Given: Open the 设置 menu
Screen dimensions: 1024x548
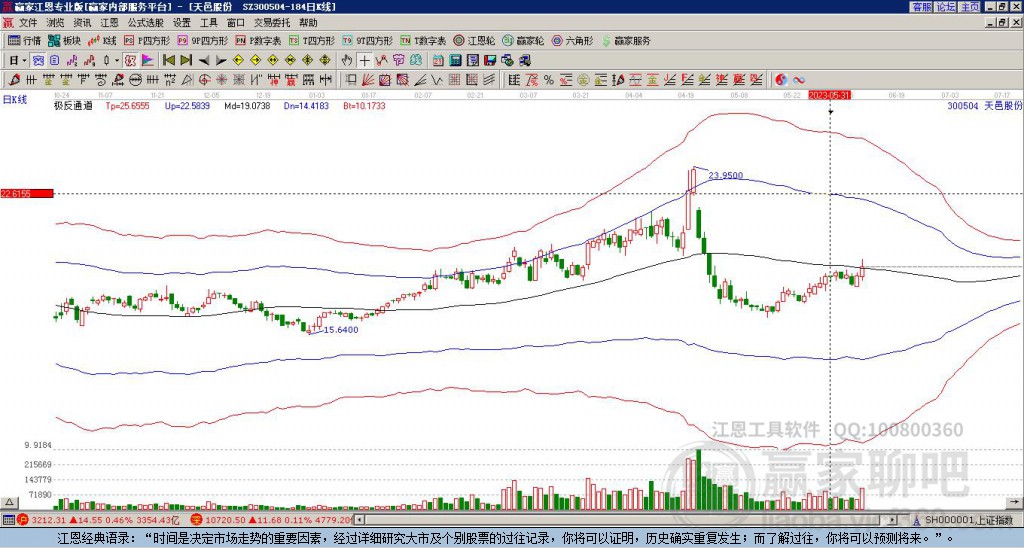Looking at the screenshot, I should pos(182,23).
